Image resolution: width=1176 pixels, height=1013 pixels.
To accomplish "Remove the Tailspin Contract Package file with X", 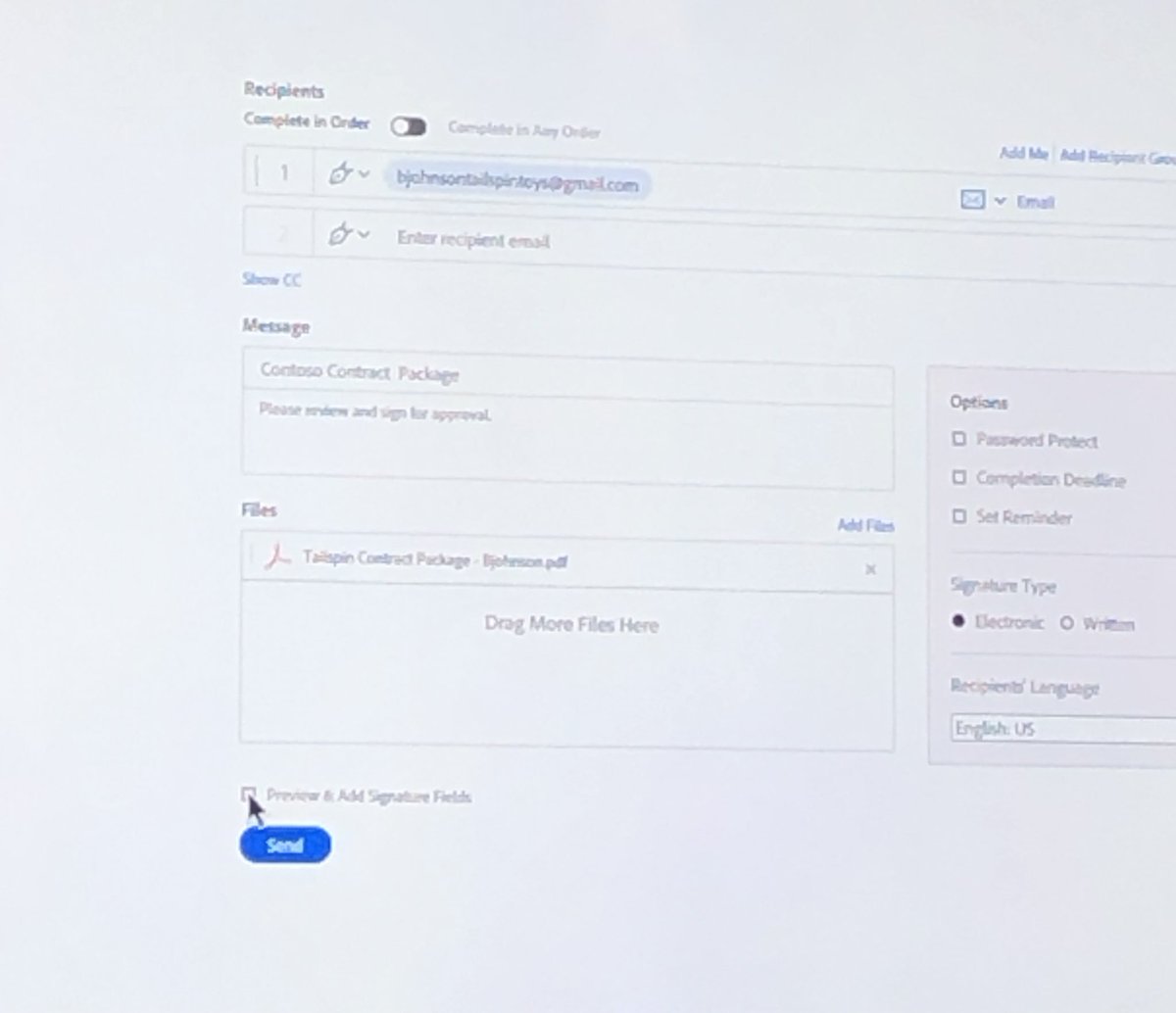I will coord(870,569).
